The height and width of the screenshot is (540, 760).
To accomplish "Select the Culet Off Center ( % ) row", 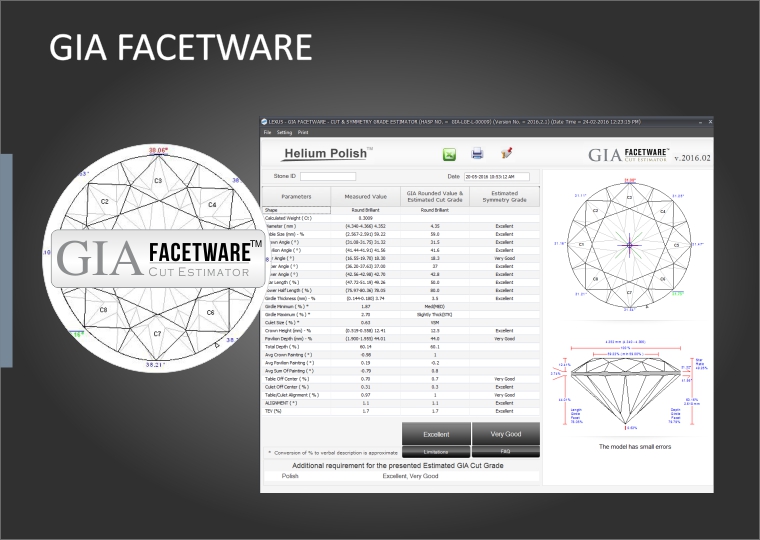I will [401, 387].
